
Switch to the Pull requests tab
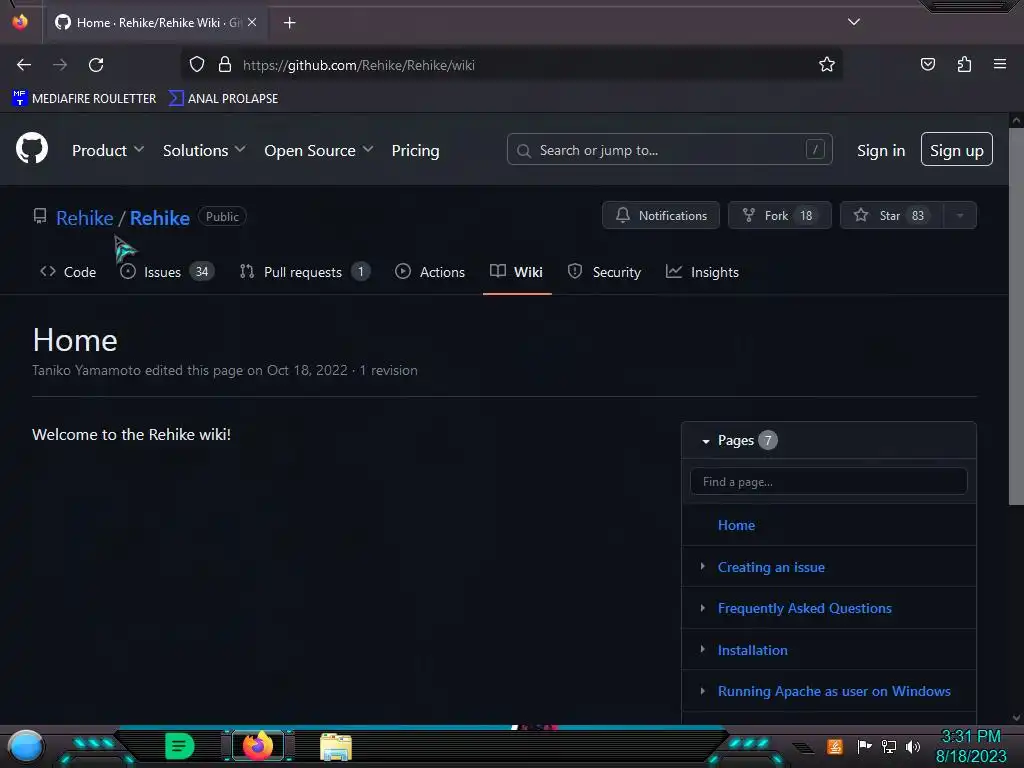[x=305, y=272]
